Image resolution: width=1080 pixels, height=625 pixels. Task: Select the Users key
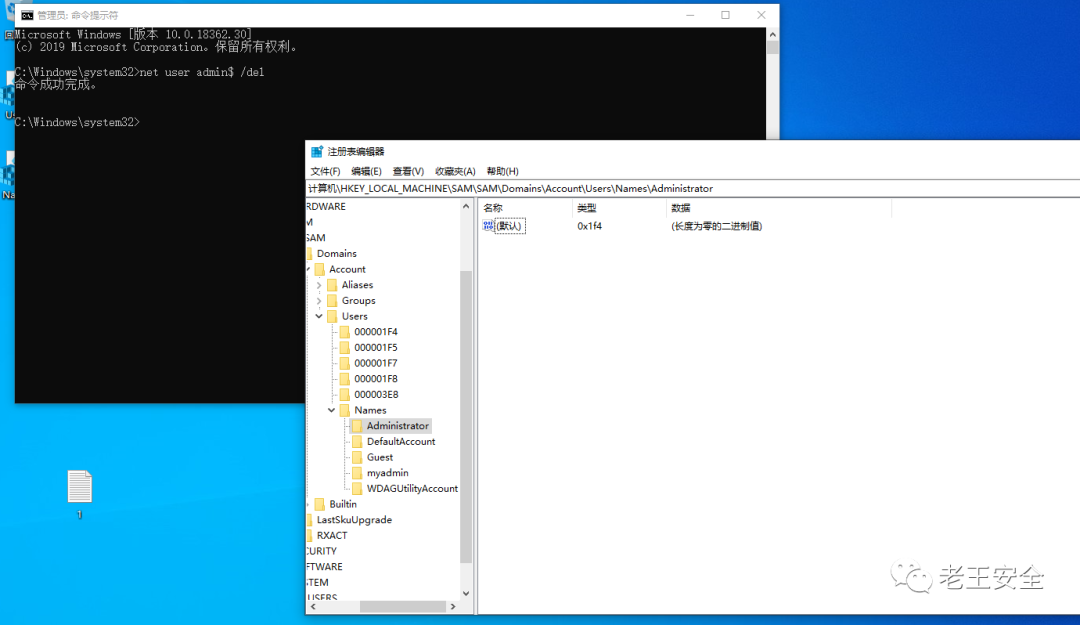(x=355, y=316)
